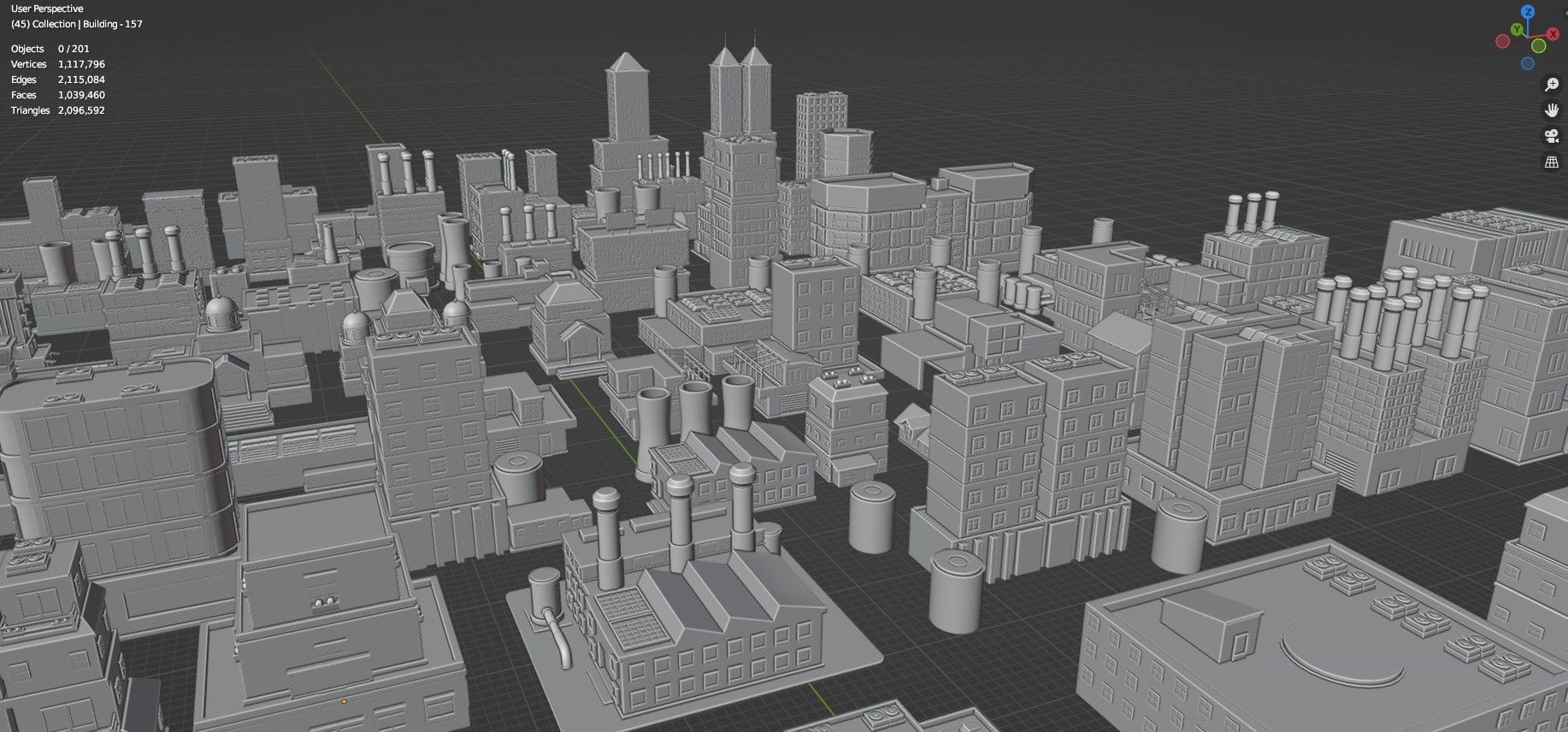1568x732 pixels.
Task: Click the 'Triangles' statistic label
Action: [x=30, y=110]
